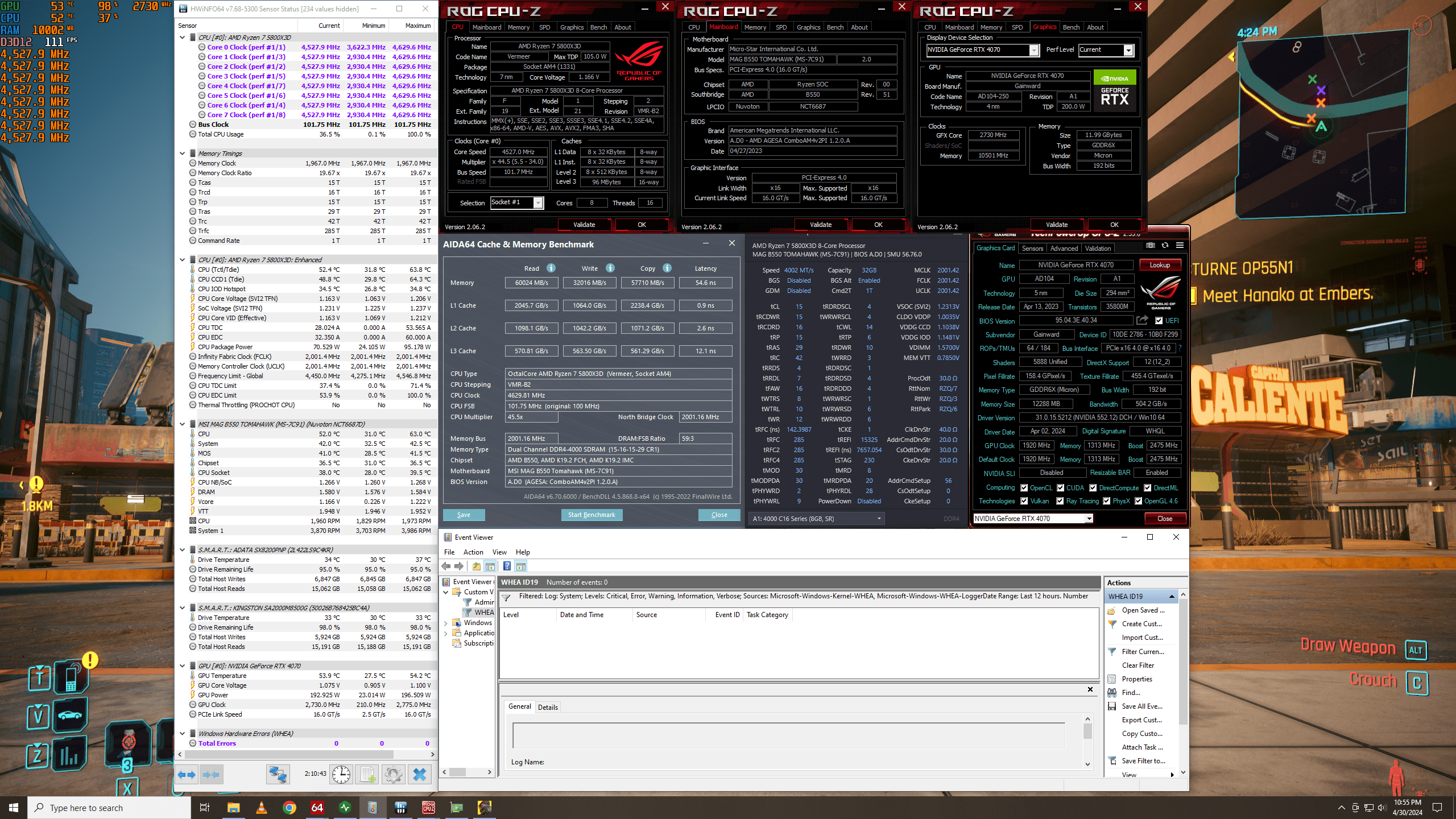
Task: Click Type here to search box
Action: pos(109,808)
